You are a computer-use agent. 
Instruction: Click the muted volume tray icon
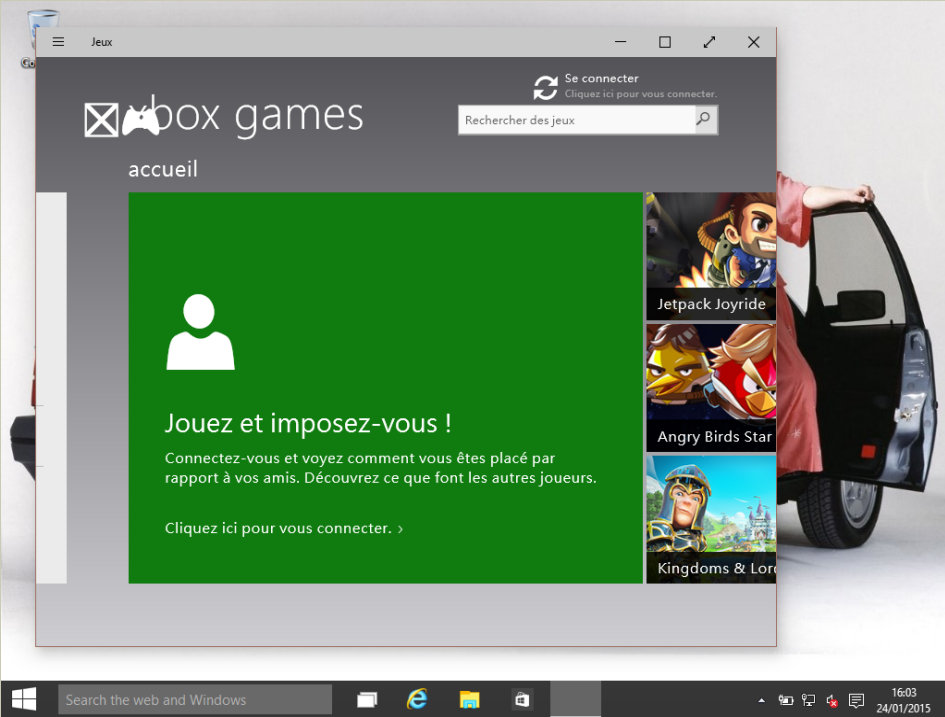tap(831, 700)
